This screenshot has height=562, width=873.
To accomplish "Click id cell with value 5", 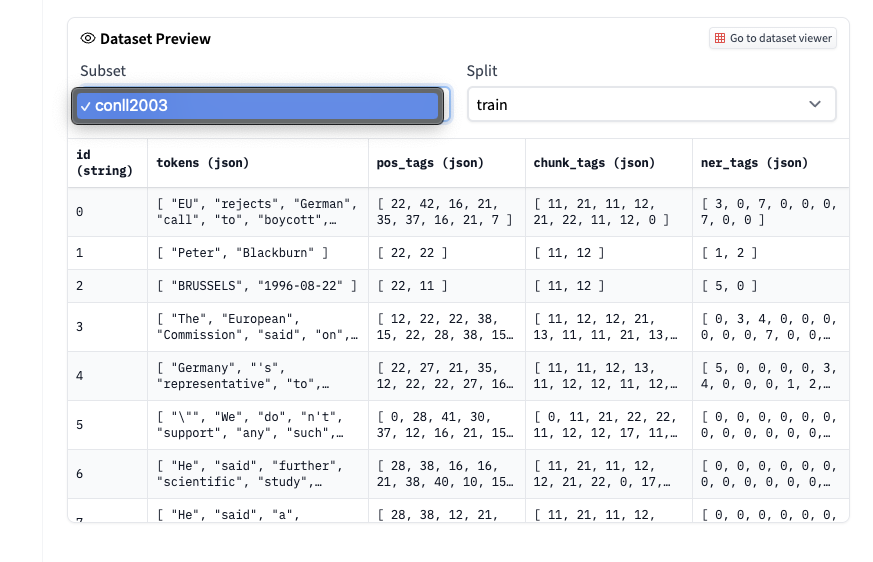I will (107, 425).
